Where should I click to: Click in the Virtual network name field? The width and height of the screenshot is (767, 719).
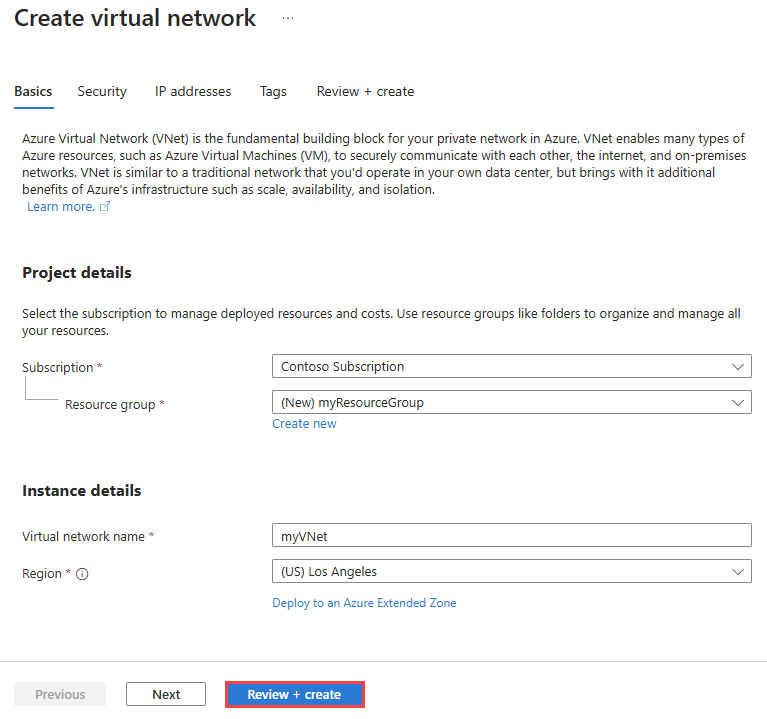(x=511, y=536)
